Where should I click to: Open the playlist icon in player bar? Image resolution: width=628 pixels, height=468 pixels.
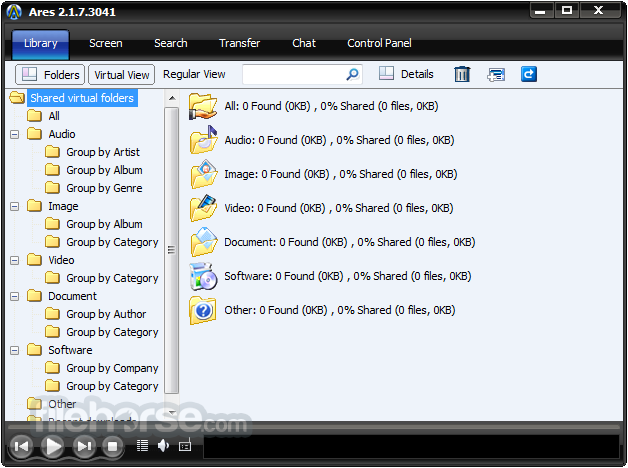point(142,446)
